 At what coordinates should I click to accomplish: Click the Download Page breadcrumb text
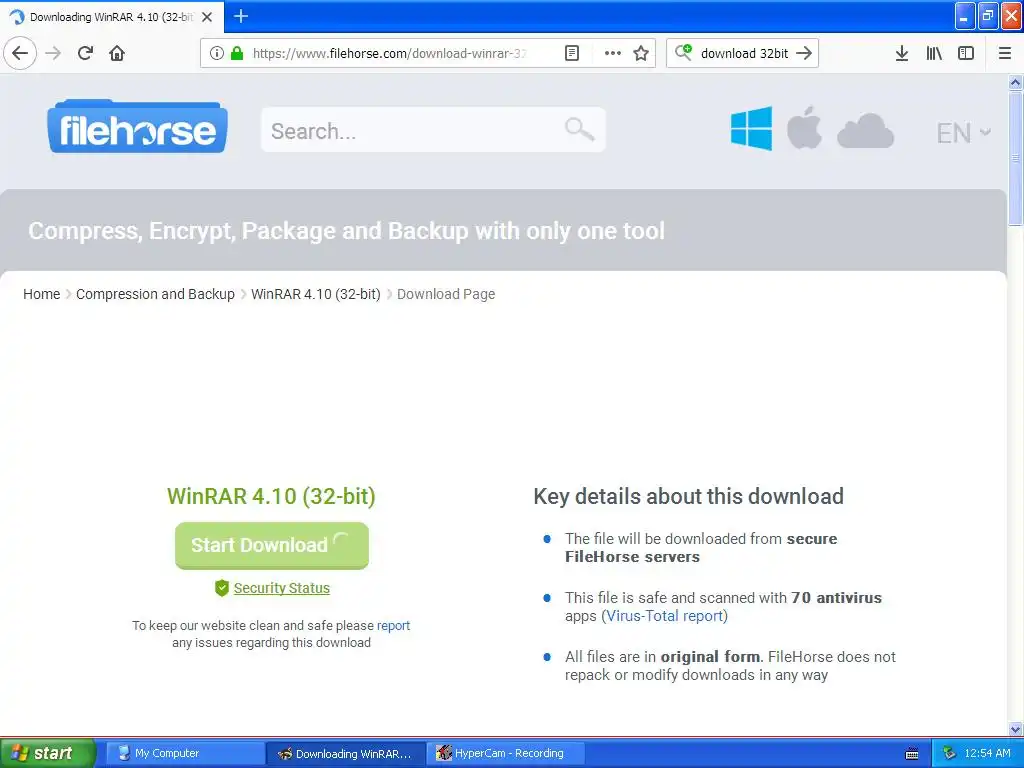coord(446,294)
